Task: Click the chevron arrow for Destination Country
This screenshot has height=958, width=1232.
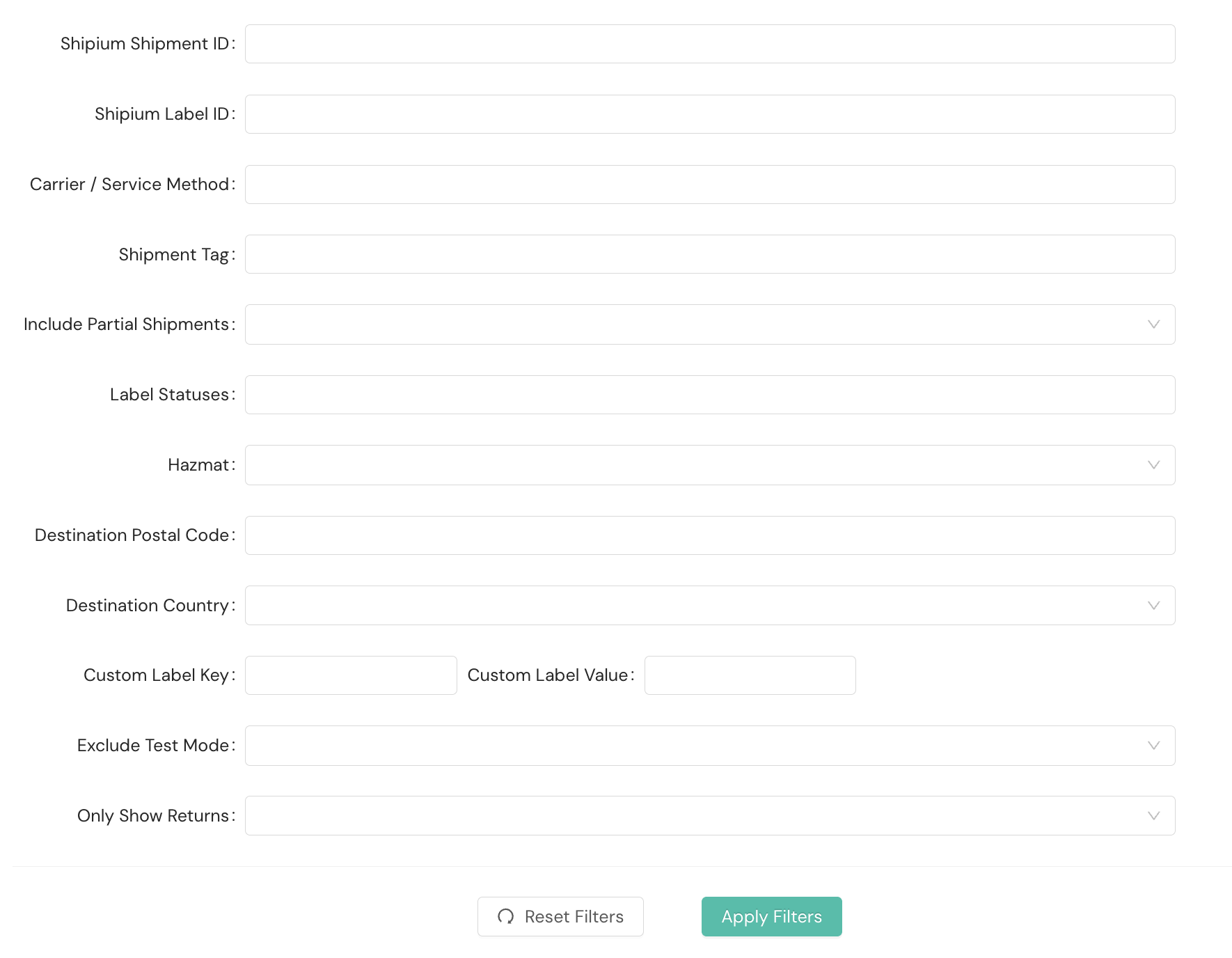Action: [x=1153, y=606]
